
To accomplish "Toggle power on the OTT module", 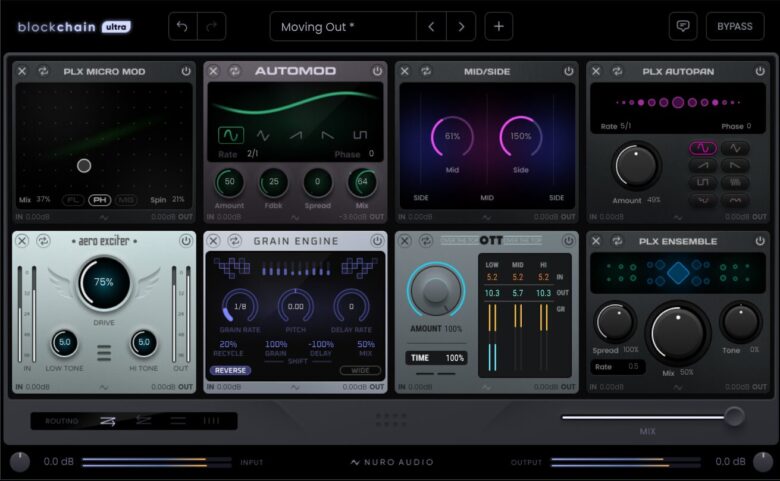I will [x=569, y=240].
